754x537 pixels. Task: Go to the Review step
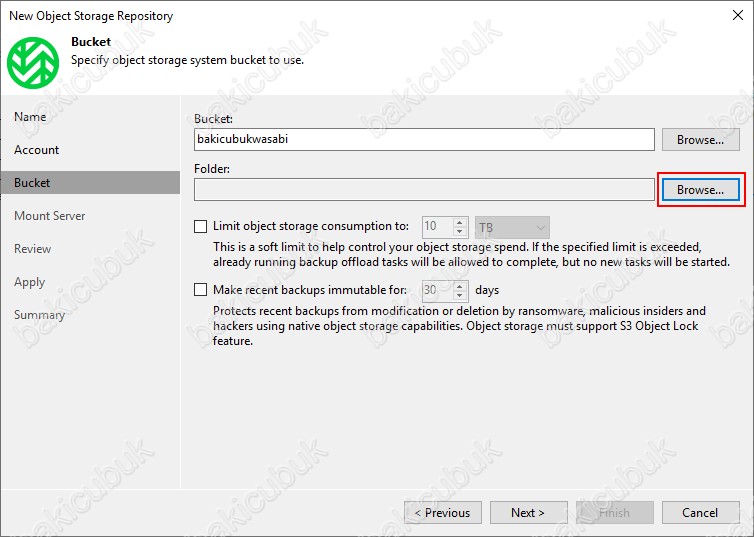[32, 249]
